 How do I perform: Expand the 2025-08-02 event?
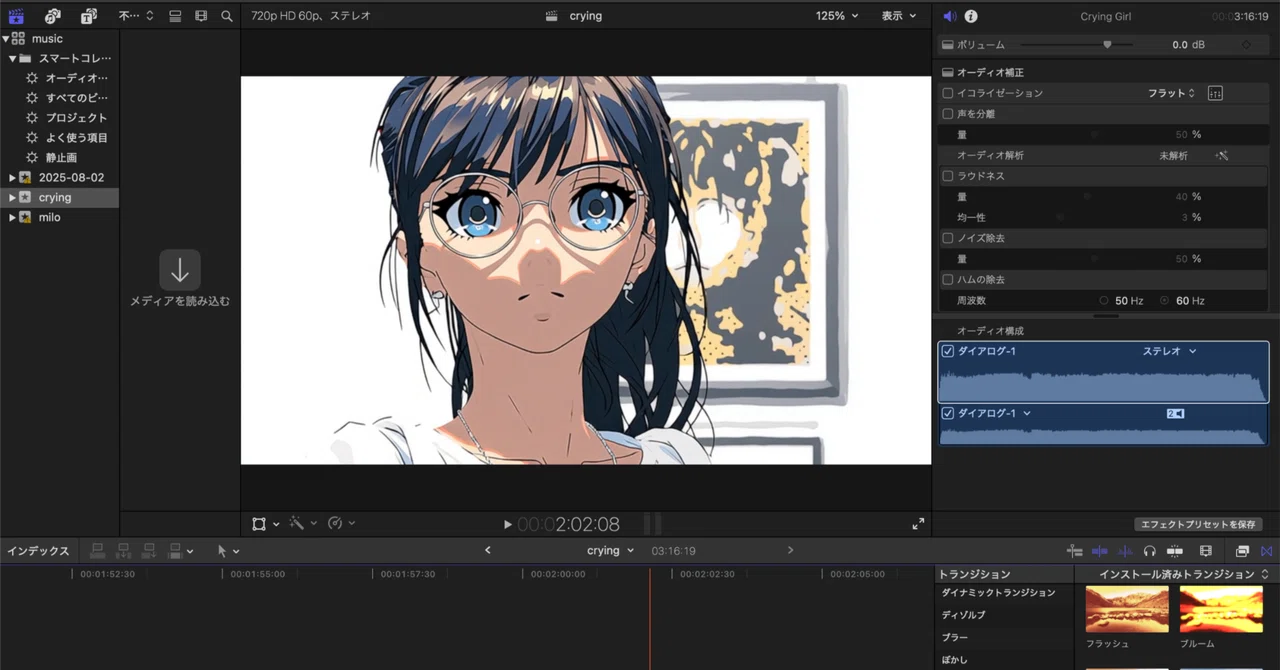pos(12,178)
